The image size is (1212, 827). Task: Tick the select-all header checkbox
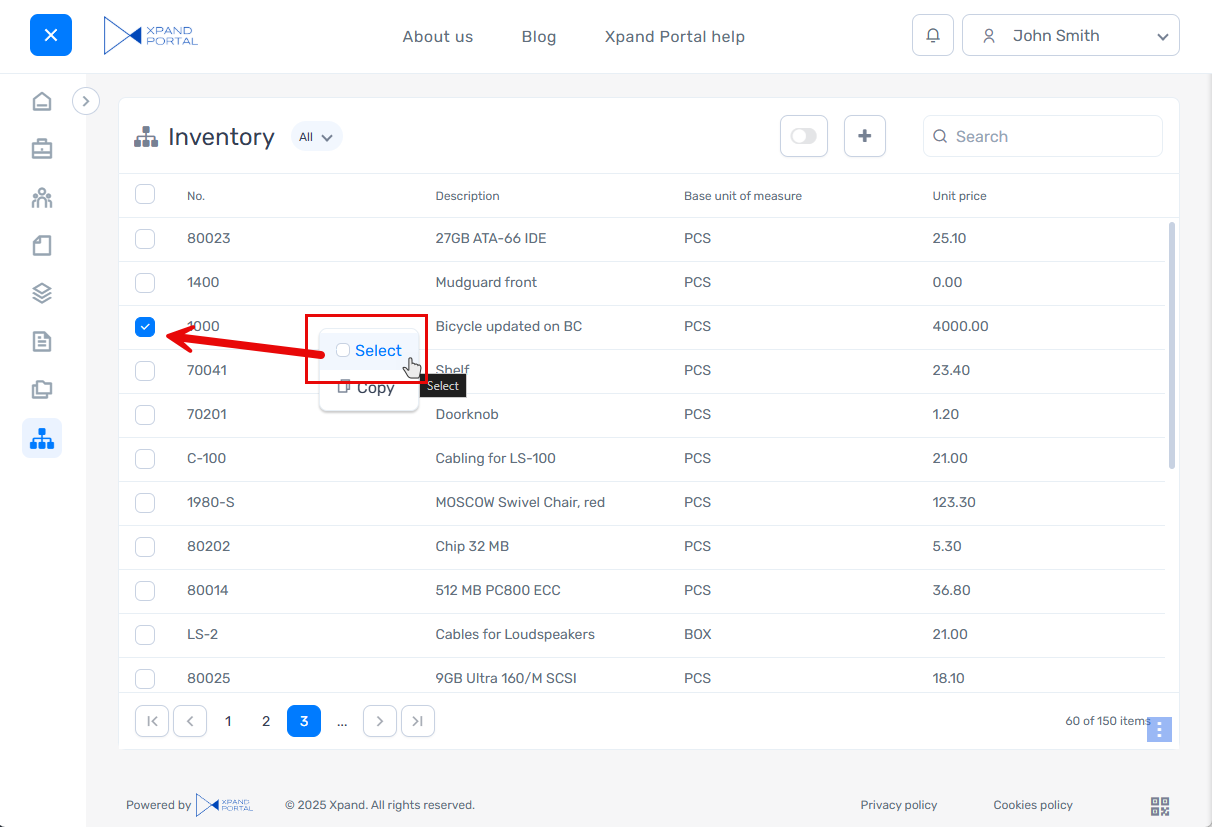(x=145, y=195)
